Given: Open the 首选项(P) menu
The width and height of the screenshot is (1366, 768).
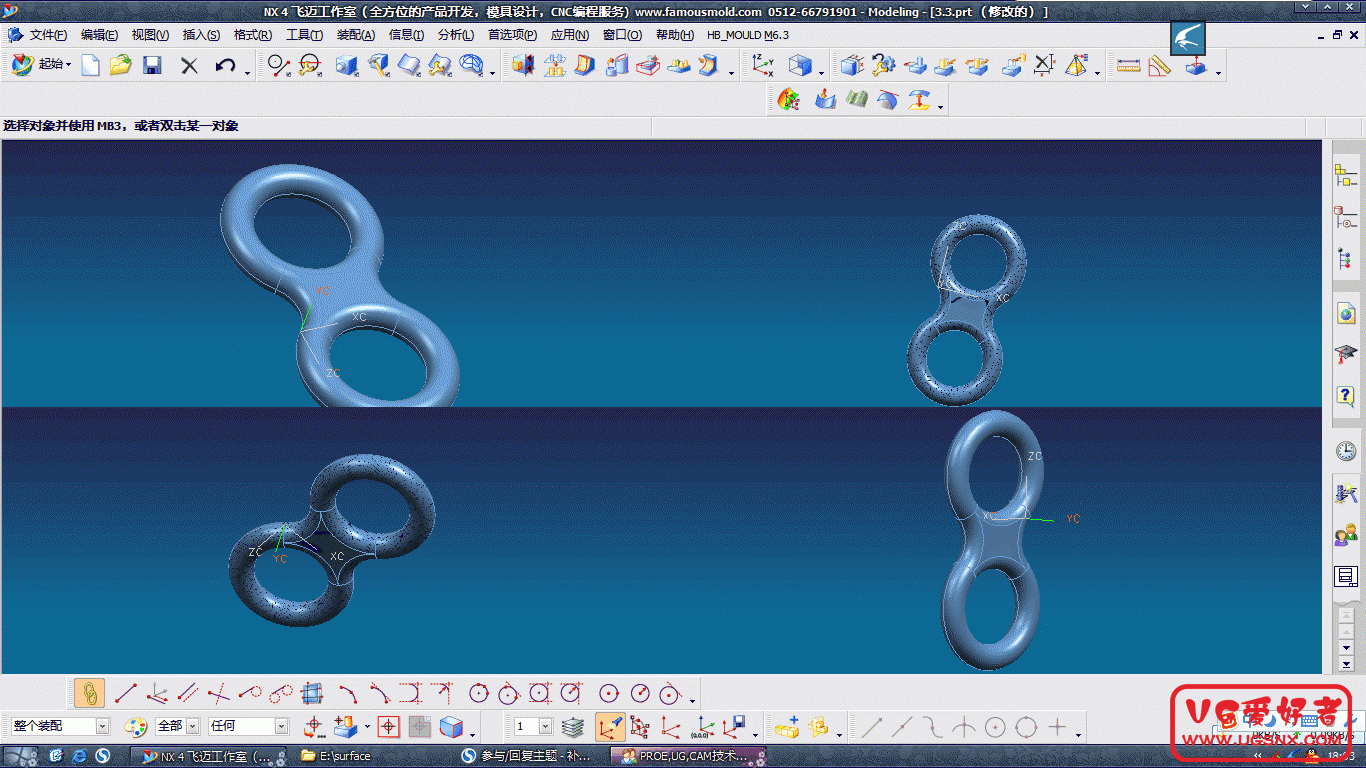Looking at the screenshot, I should click(x=513, y=35).
